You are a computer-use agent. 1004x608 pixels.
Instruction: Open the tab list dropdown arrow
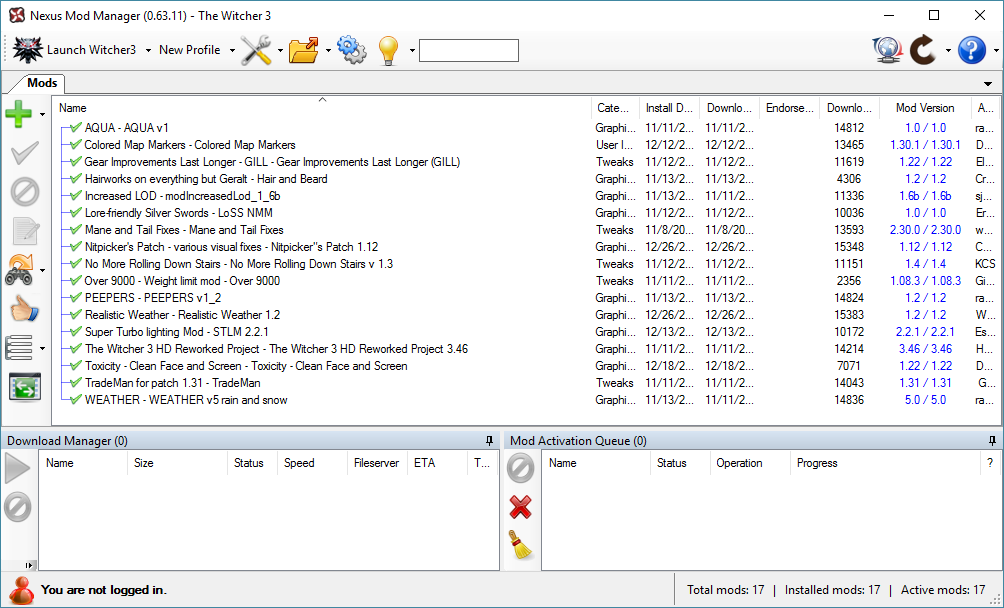pyautogui.click(x=988, y=84)
